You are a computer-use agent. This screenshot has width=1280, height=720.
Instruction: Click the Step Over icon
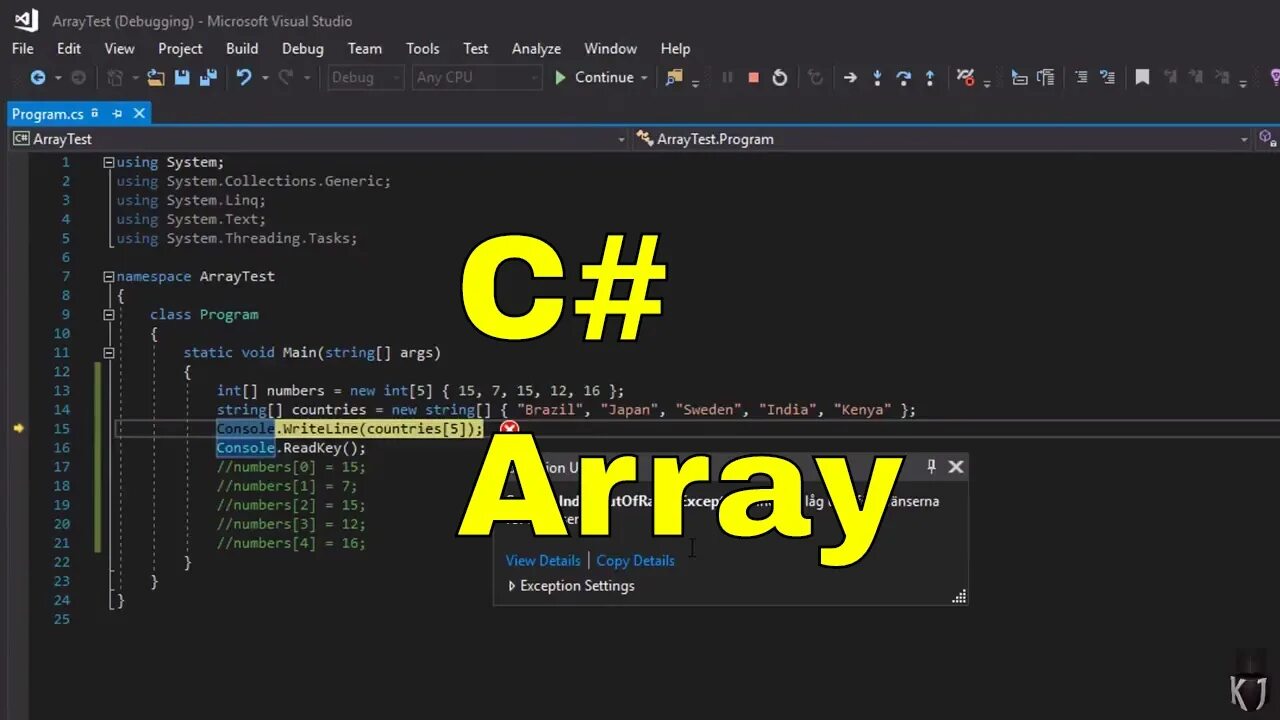[x=903, y=77]
